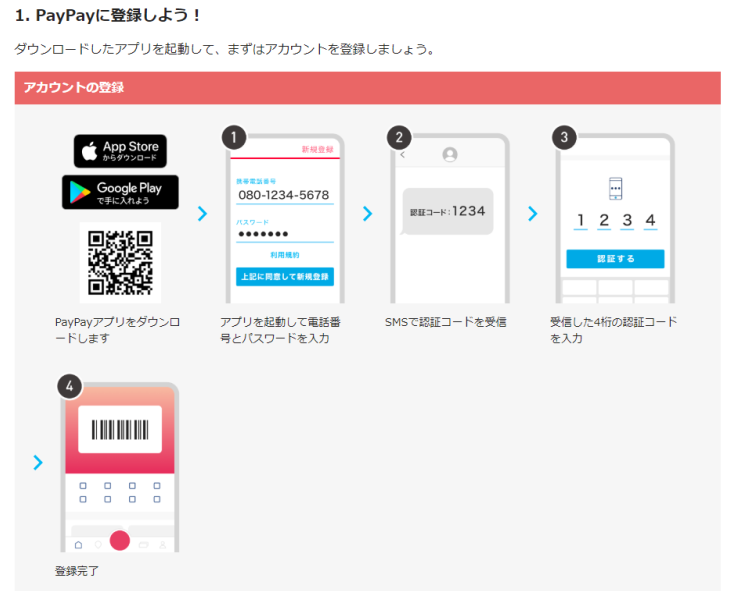Click the barcode card on the PayPay screen
Image resolution: width=732 pixels, height=591 pixels.
[120, 429]
